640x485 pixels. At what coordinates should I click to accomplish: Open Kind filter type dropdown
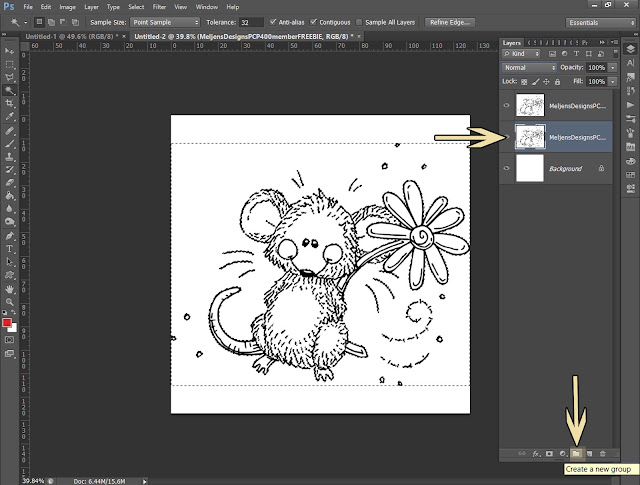(x=521, y=53)
